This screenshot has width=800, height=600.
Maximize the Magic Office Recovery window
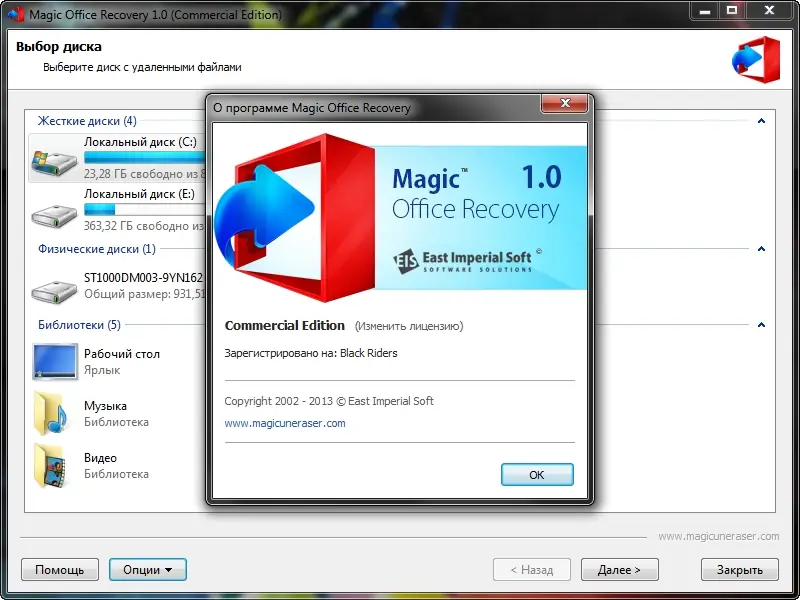tap(732, 11)
